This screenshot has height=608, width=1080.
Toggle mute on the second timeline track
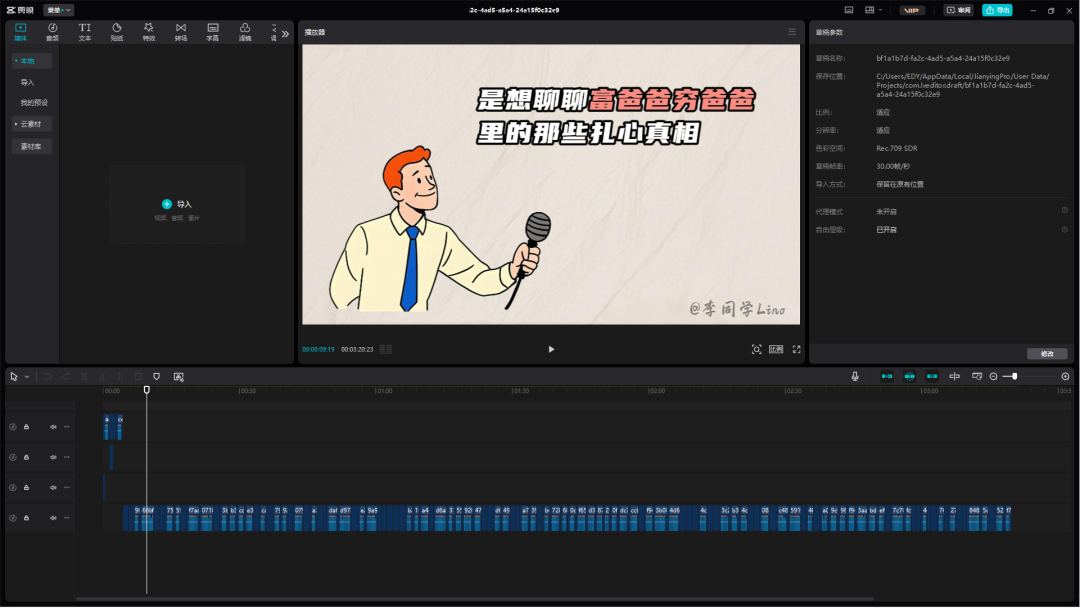pyautogui.click(x=53, y=457)
